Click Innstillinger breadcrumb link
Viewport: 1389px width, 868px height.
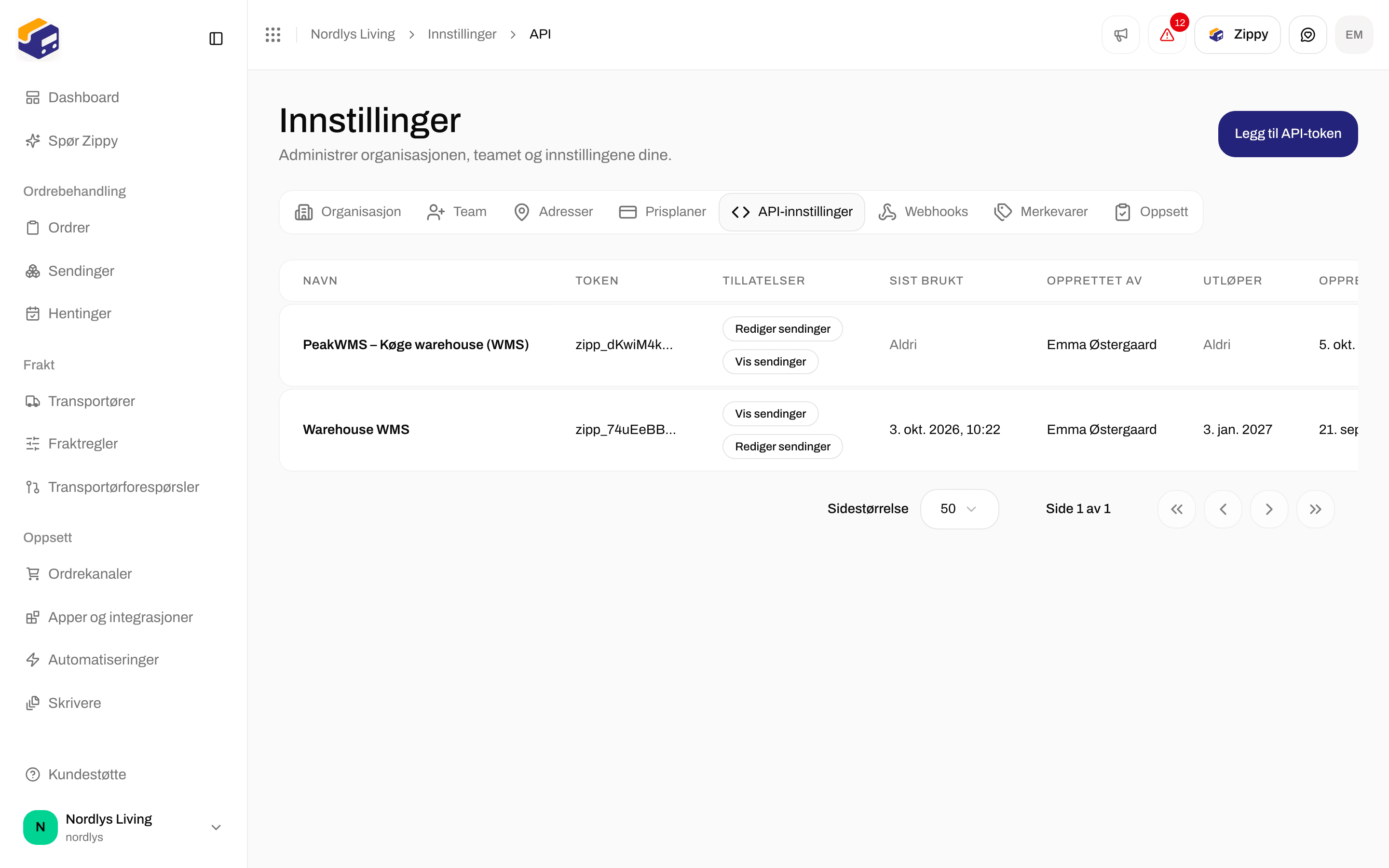point(462,34)
